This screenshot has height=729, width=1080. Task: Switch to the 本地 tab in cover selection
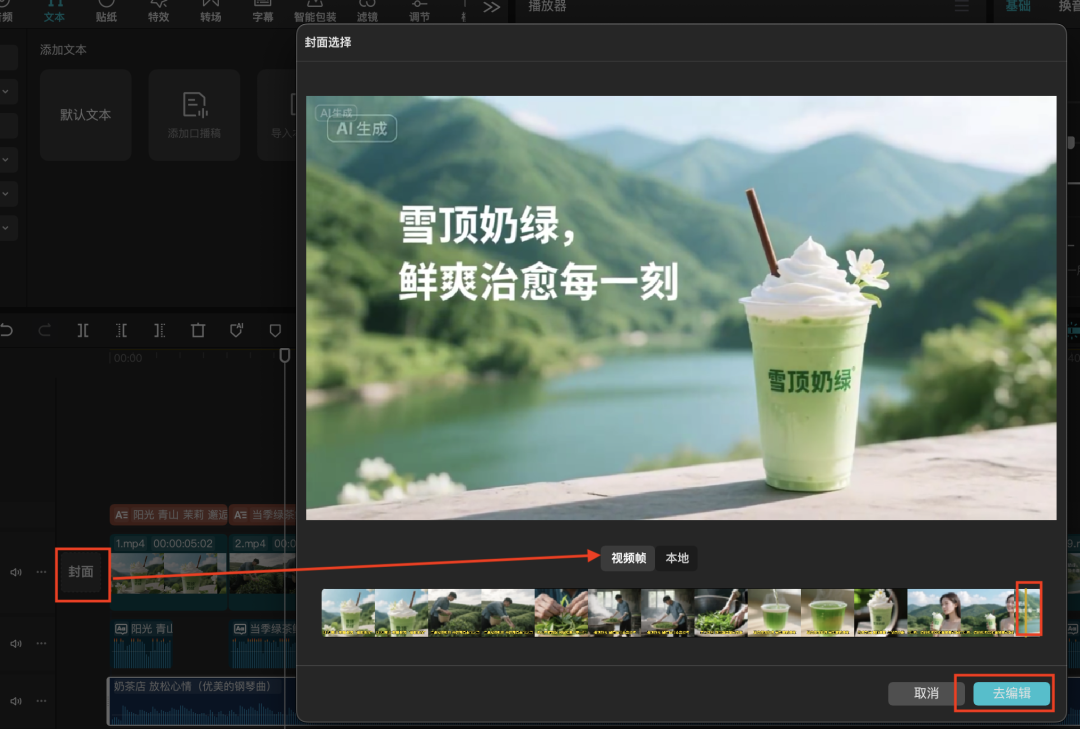coord(675,559)
